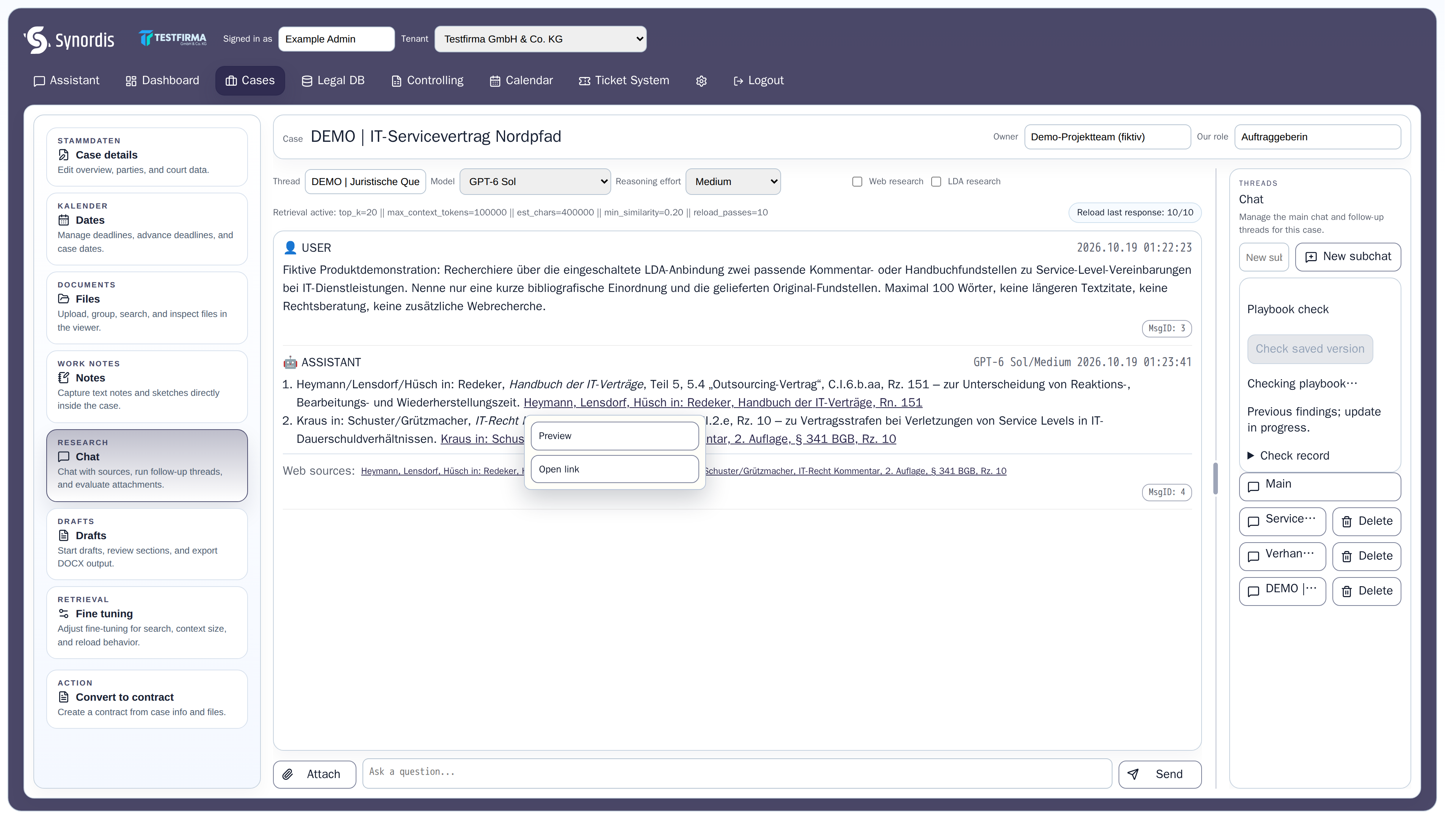Image resolution: width=1456 pixels, height=819 pixels.
Task: Go to the Dashboard tab
Action: [x=163, y=82]
